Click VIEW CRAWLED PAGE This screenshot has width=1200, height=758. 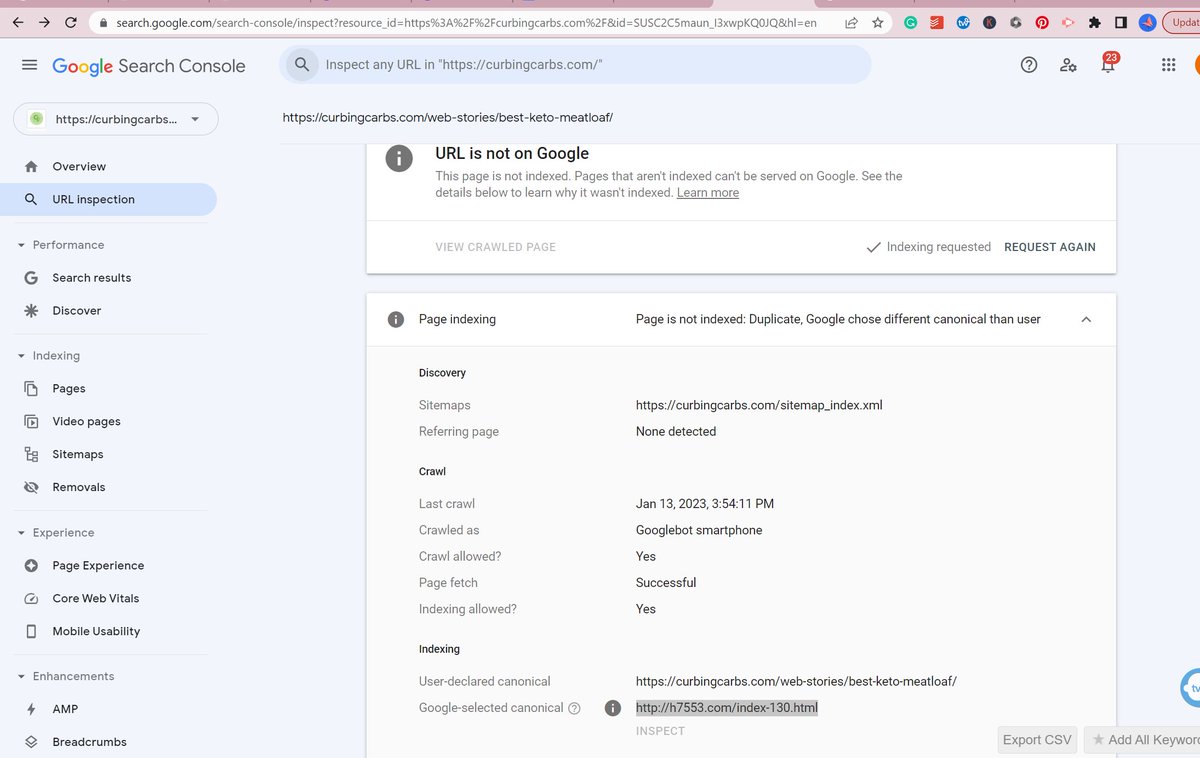(x=495, y=247)
